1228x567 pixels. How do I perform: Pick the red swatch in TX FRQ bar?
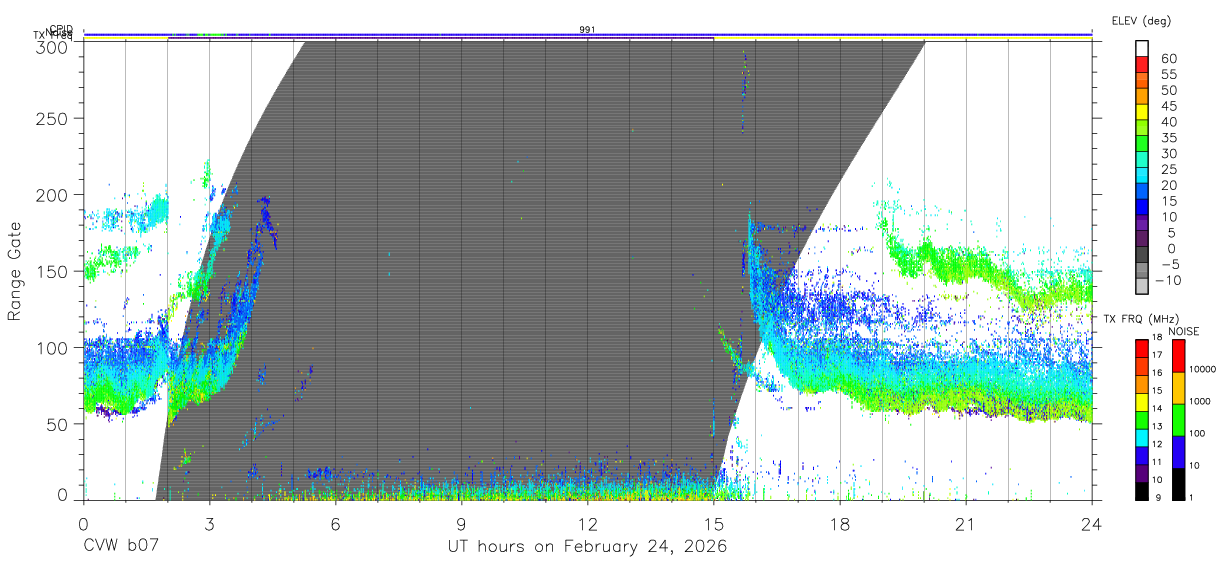click(1142, 348)
